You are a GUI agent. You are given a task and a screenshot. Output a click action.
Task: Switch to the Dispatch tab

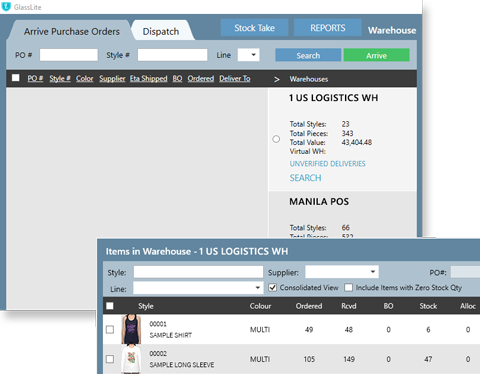161,31
